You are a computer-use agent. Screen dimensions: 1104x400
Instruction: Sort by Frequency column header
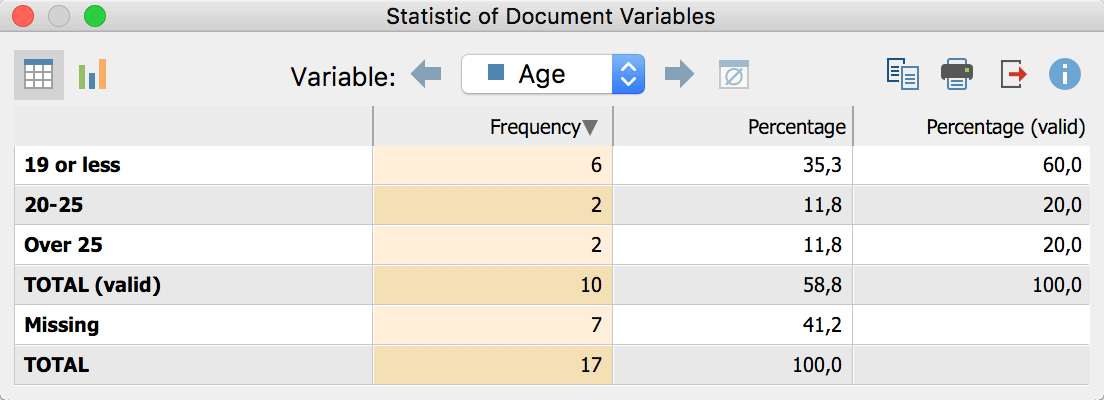coord(534,127)
